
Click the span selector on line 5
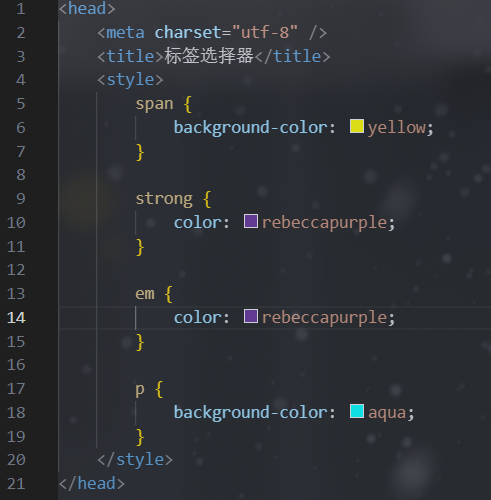[x=154, y=104]
